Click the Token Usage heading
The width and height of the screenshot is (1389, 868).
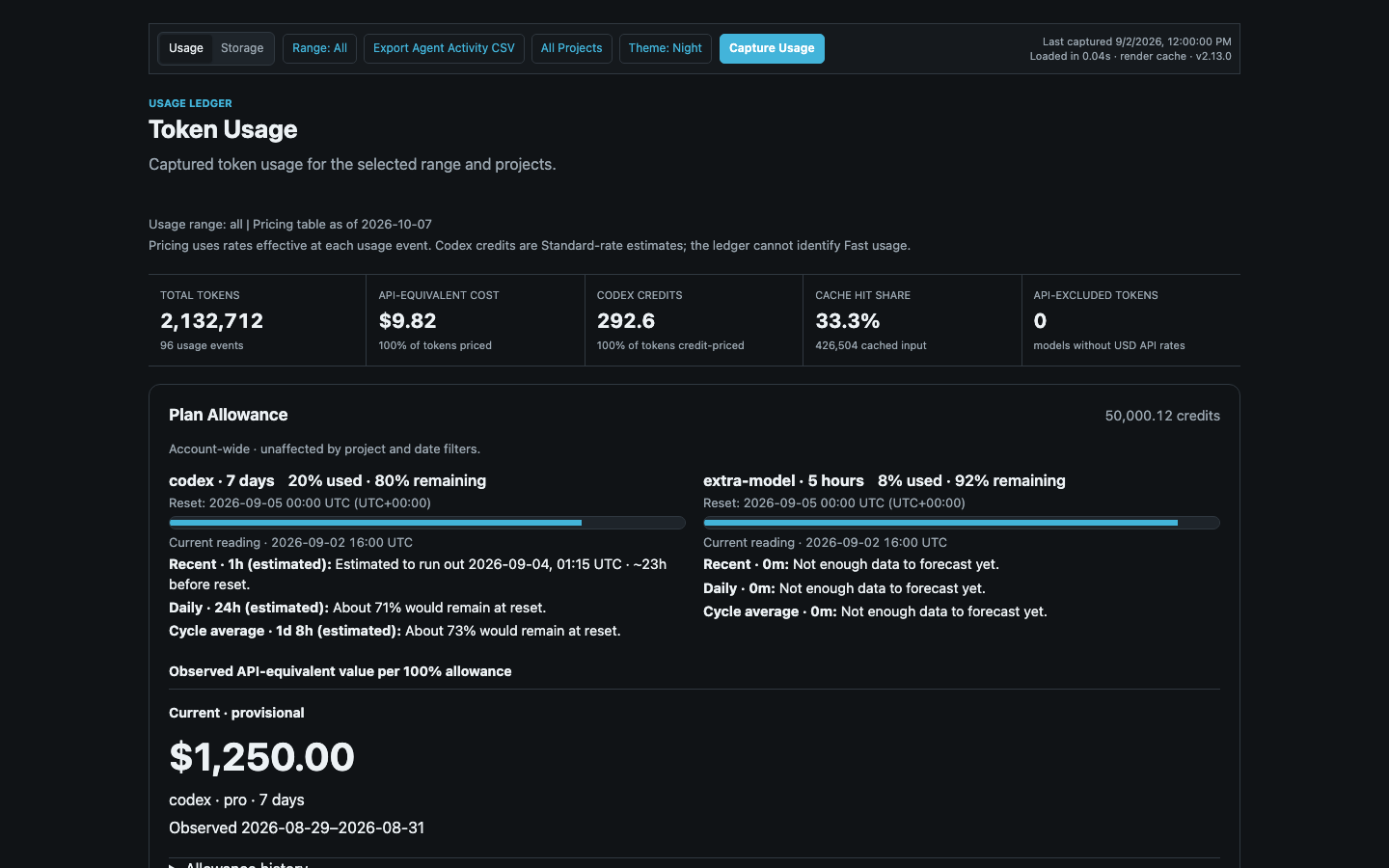223,129
